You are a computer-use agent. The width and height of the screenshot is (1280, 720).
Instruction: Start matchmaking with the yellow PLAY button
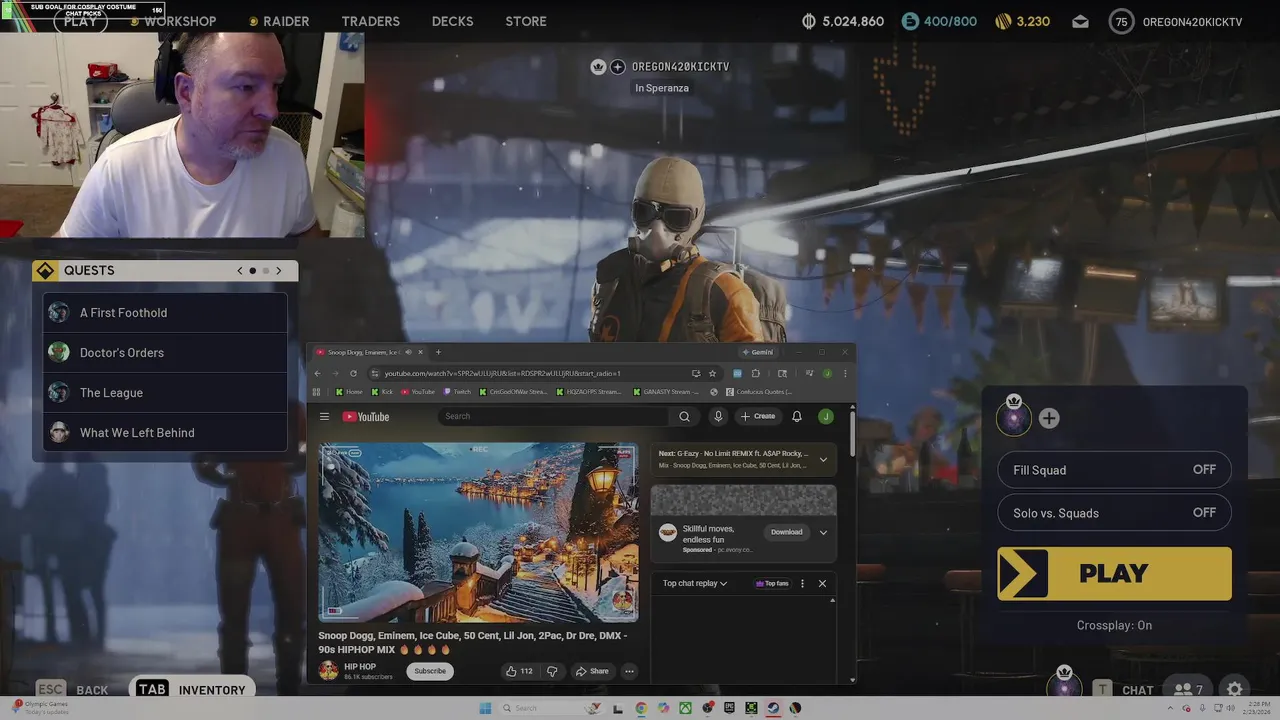pyautogui.click(x=1114, y=573)
